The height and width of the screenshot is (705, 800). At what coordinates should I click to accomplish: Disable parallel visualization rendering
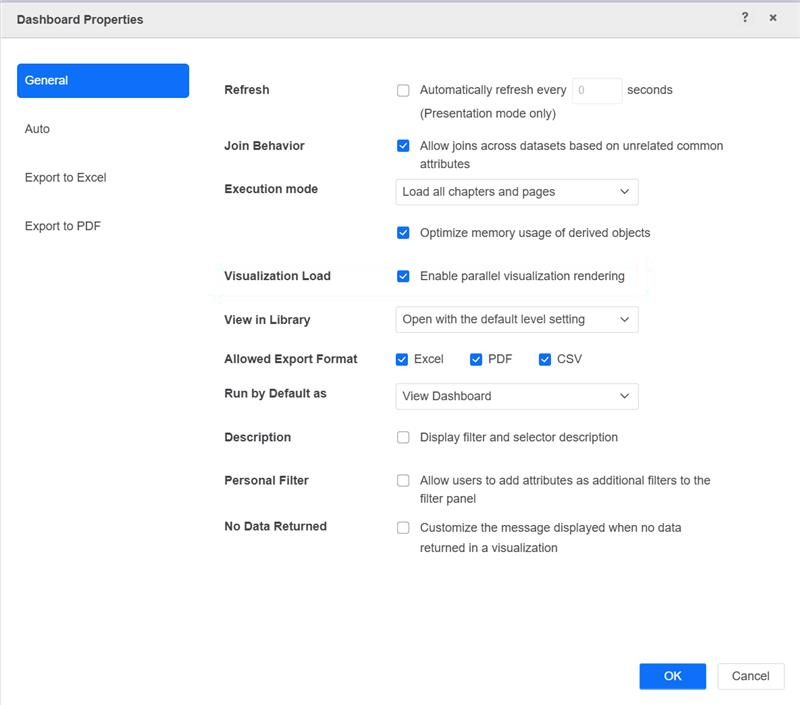tap(403, 276)
